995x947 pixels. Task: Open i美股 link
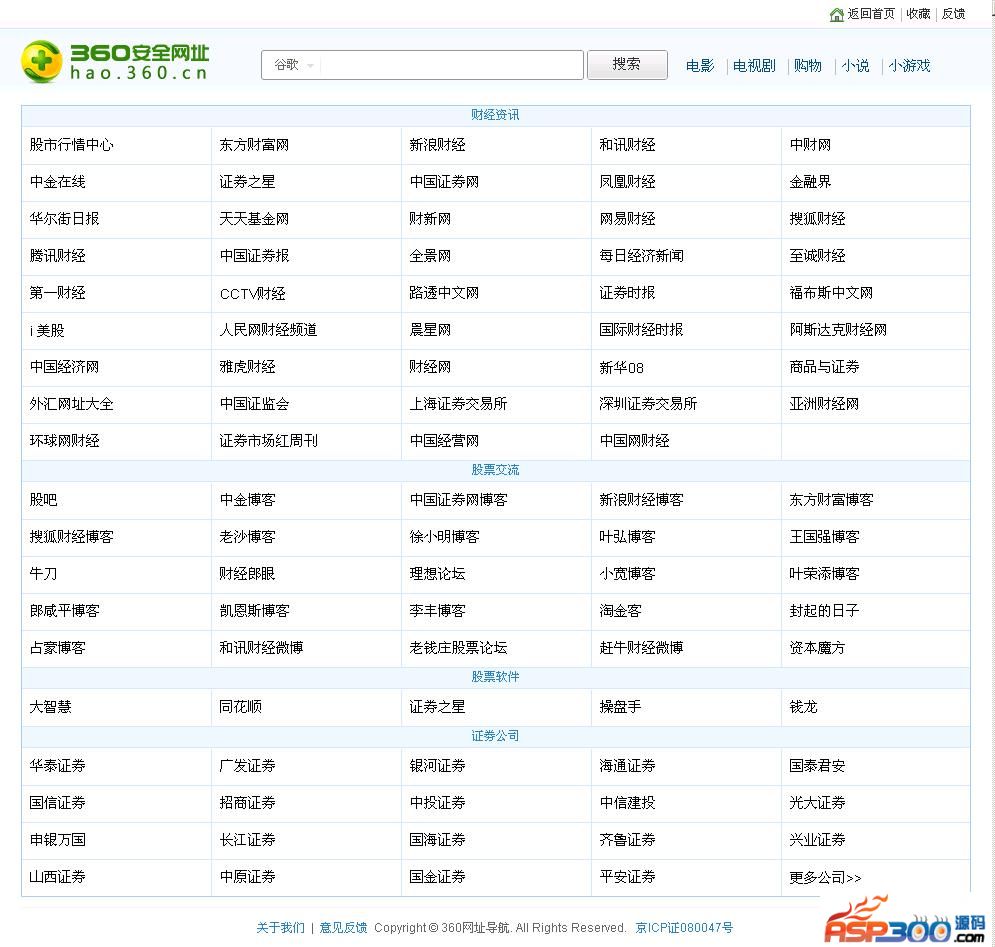click(x=47, y=331)
